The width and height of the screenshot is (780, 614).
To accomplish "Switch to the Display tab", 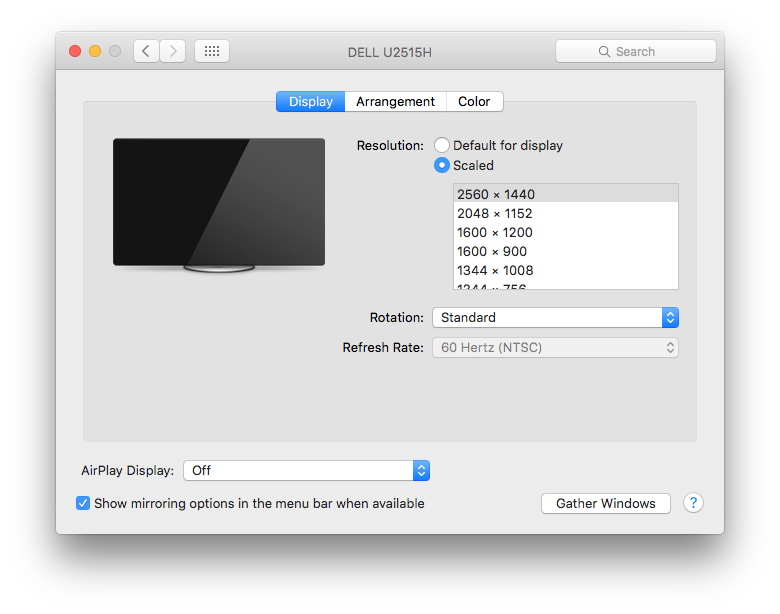I will pos(310,102).
